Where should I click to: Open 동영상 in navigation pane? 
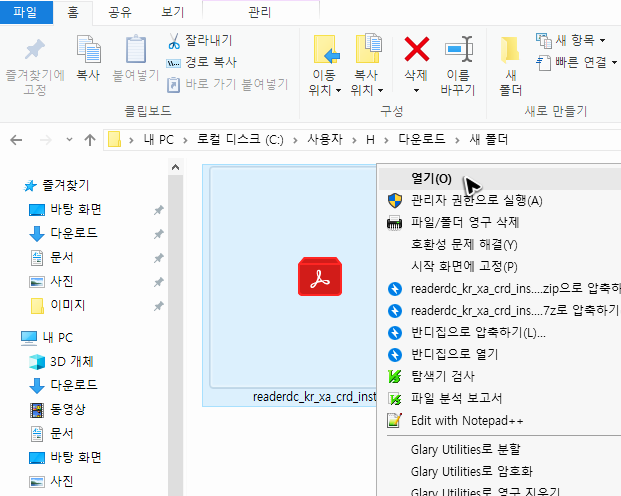pos(58,410)
